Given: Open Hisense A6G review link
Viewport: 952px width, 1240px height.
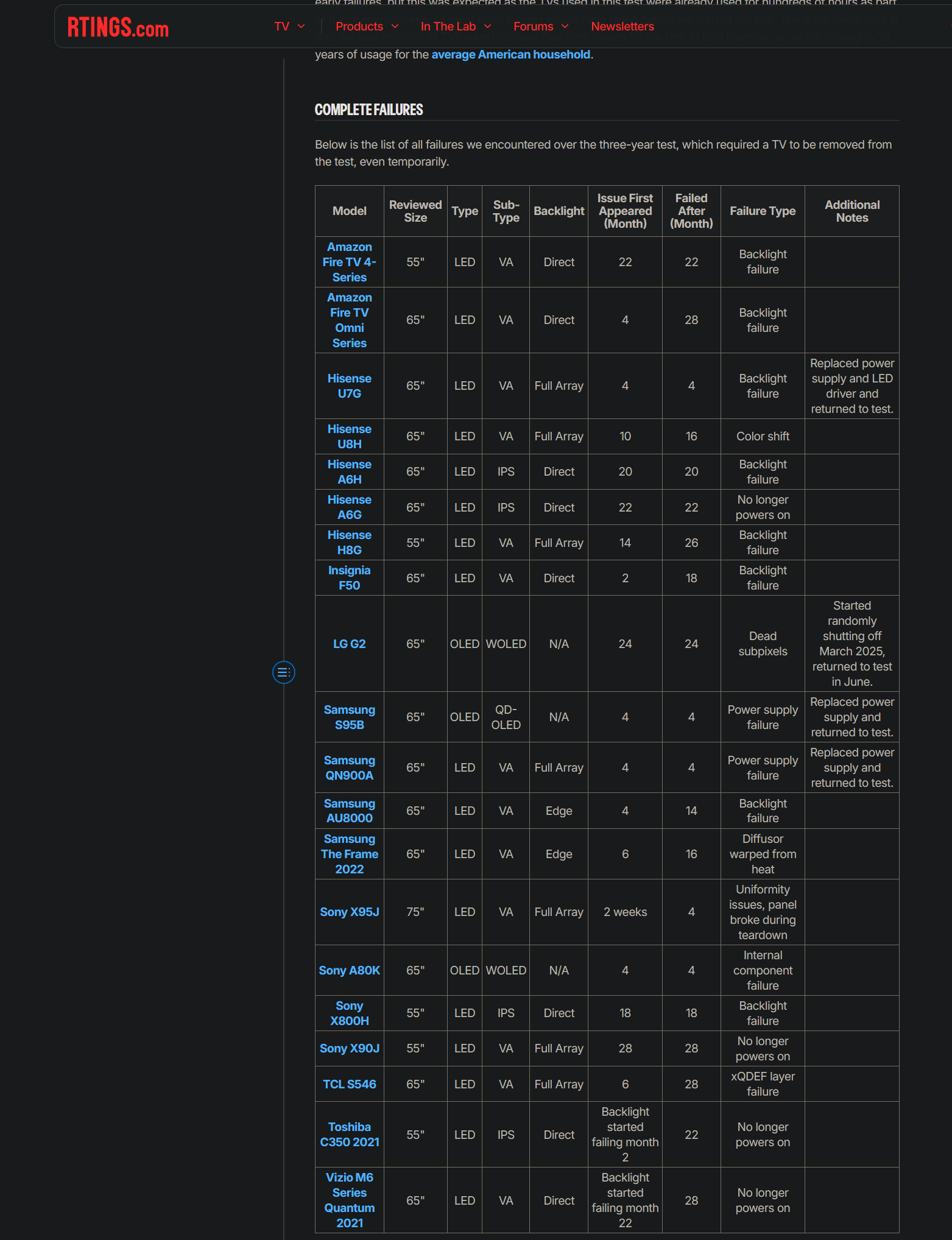Looking at the screenshot, I should (x=350, y=507).
